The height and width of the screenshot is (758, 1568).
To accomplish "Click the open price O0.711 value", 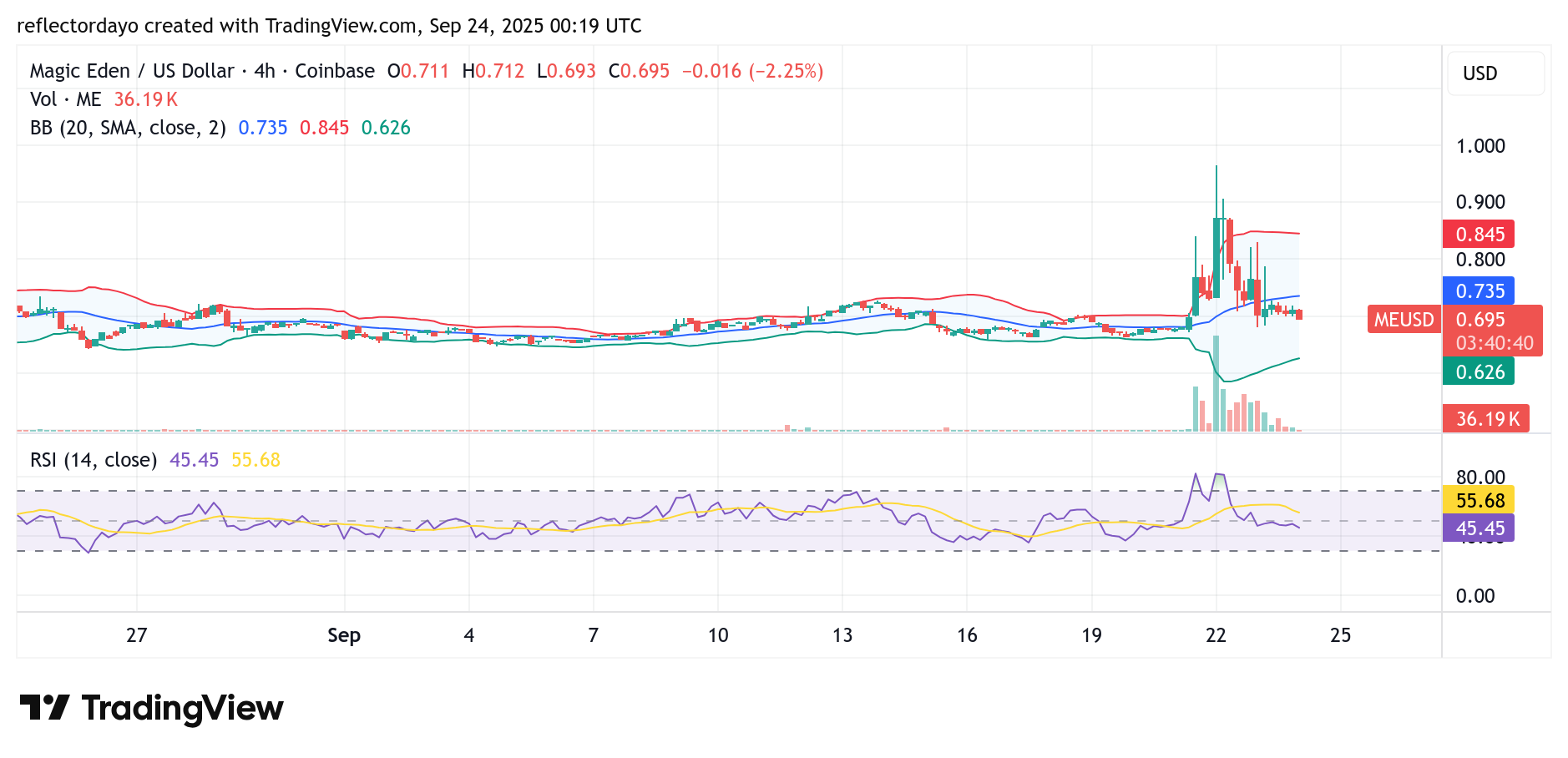I will 418,71.
